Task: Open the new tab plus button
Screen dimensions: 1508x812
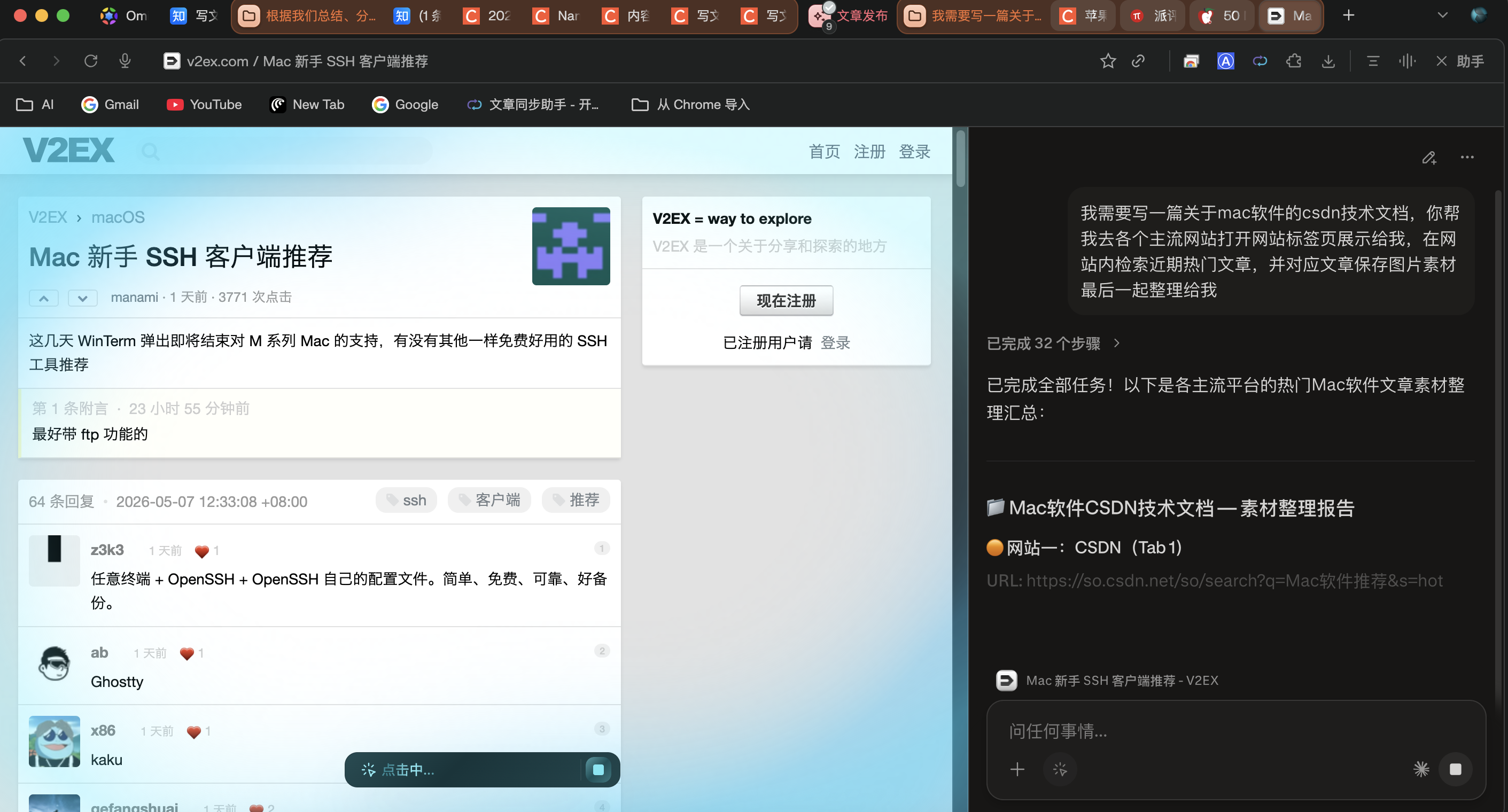Action: (x=1348, y=15)
